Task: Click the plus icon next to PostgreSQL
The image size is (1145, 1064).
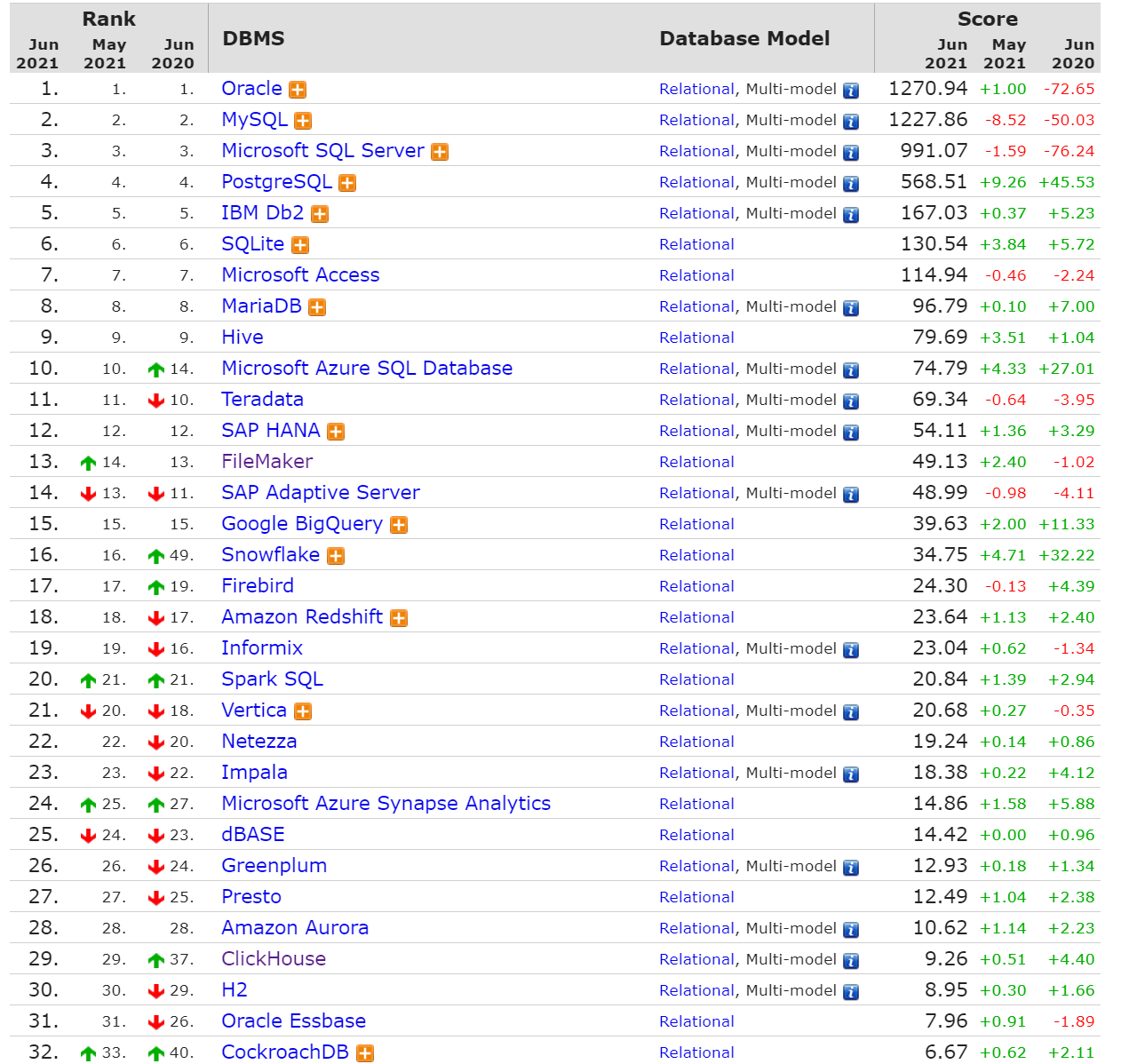Action: [x=347, y=183]
